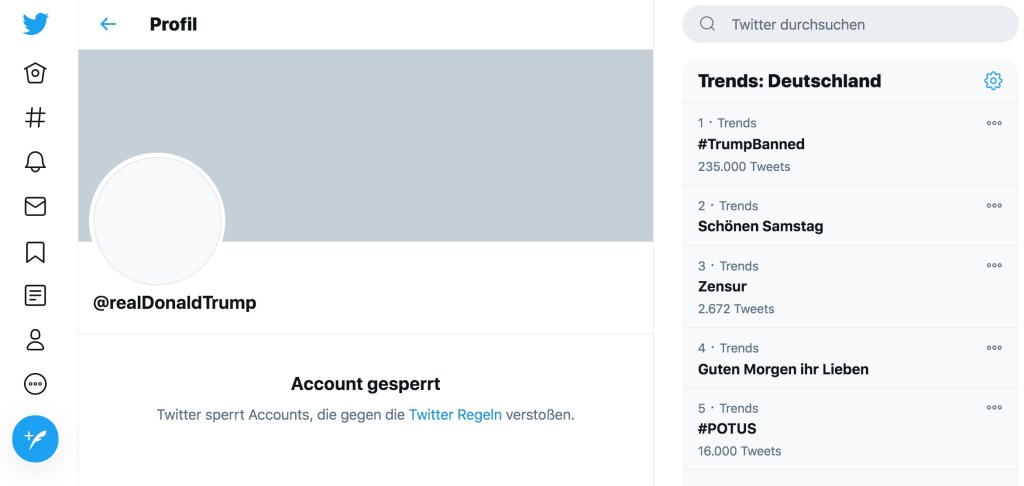Viewport: 1024px width, 486px height.
Task: Open Notifications bell icon
Action: [x=35, y=162]
